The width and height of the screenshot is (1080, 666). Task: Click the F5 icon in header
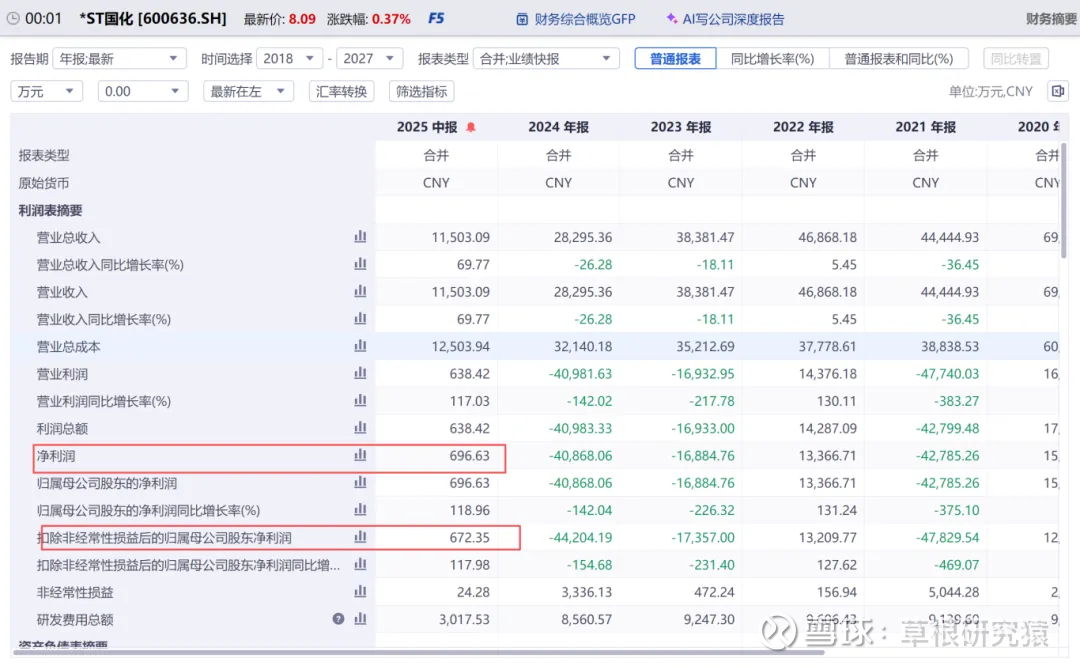(x=436, y=19)
